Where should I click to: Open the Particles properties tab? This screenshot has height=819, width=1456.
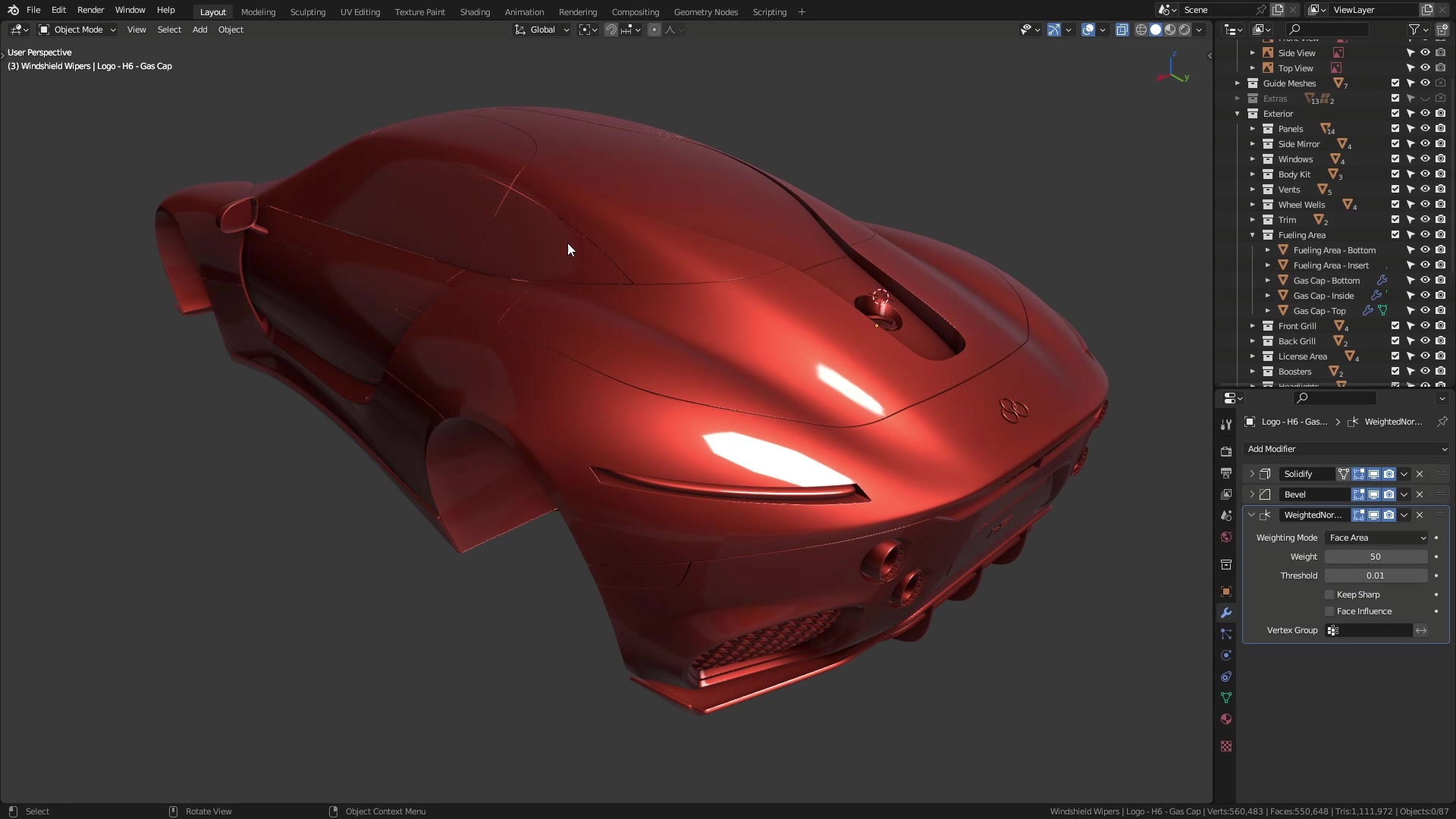point(1226,634)
